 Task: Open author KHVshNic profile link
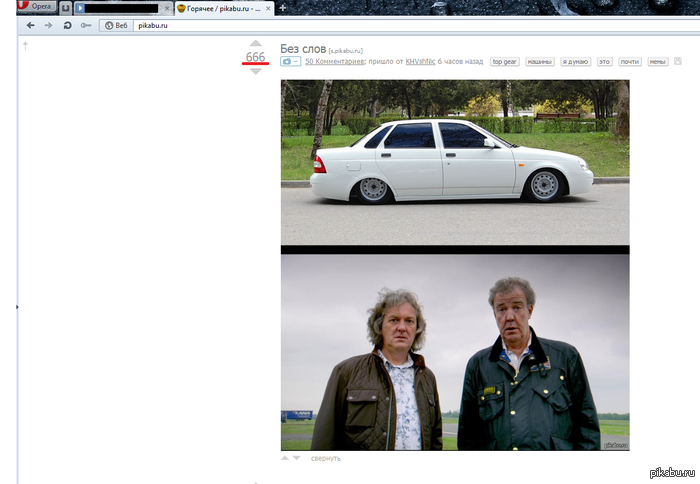click(x=420, y=62)
